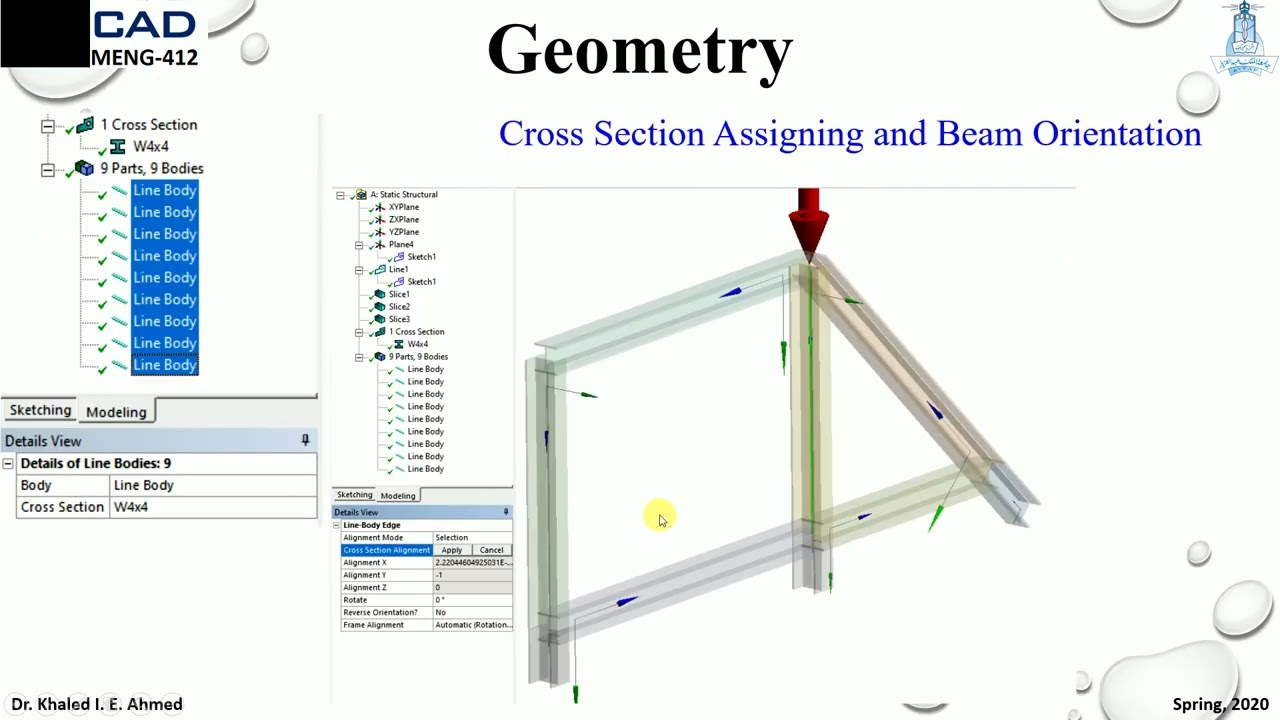Click Apply for Cross Section Alignment

(x=452, y=550)
